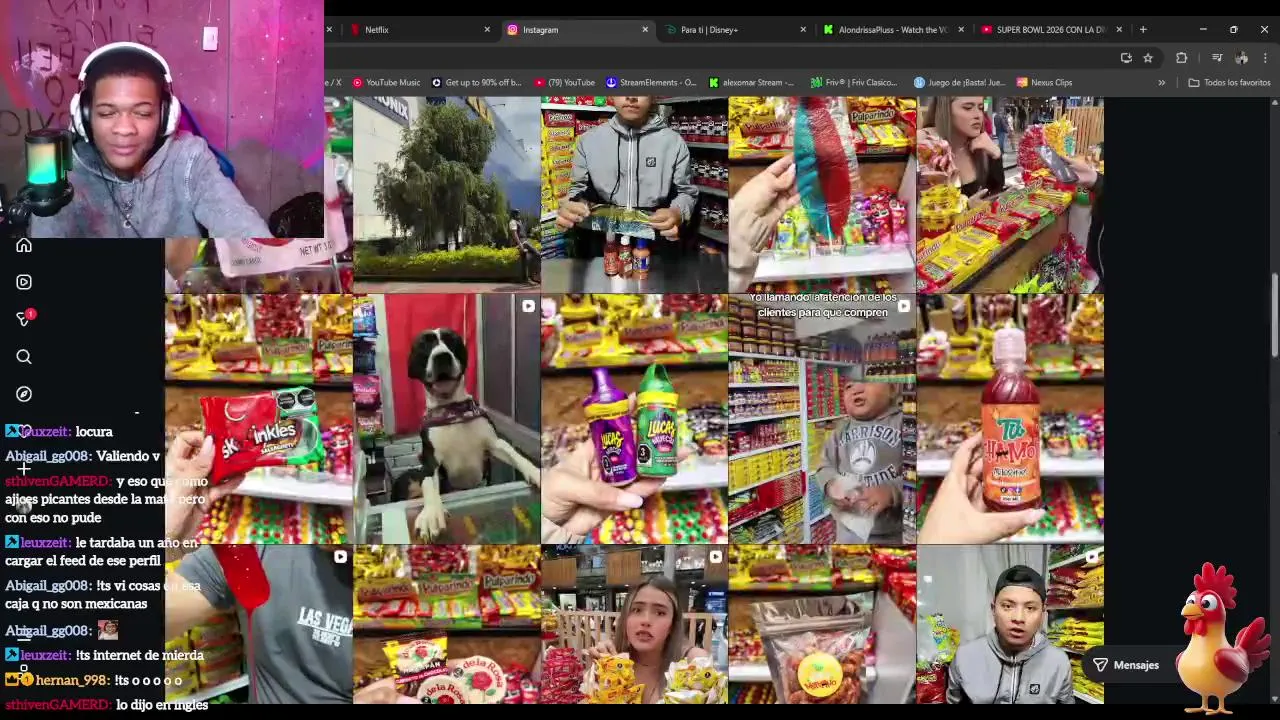1280x720 pixels.
Task: Open a new tab with plus button
Action: (x=1143, y=29)
